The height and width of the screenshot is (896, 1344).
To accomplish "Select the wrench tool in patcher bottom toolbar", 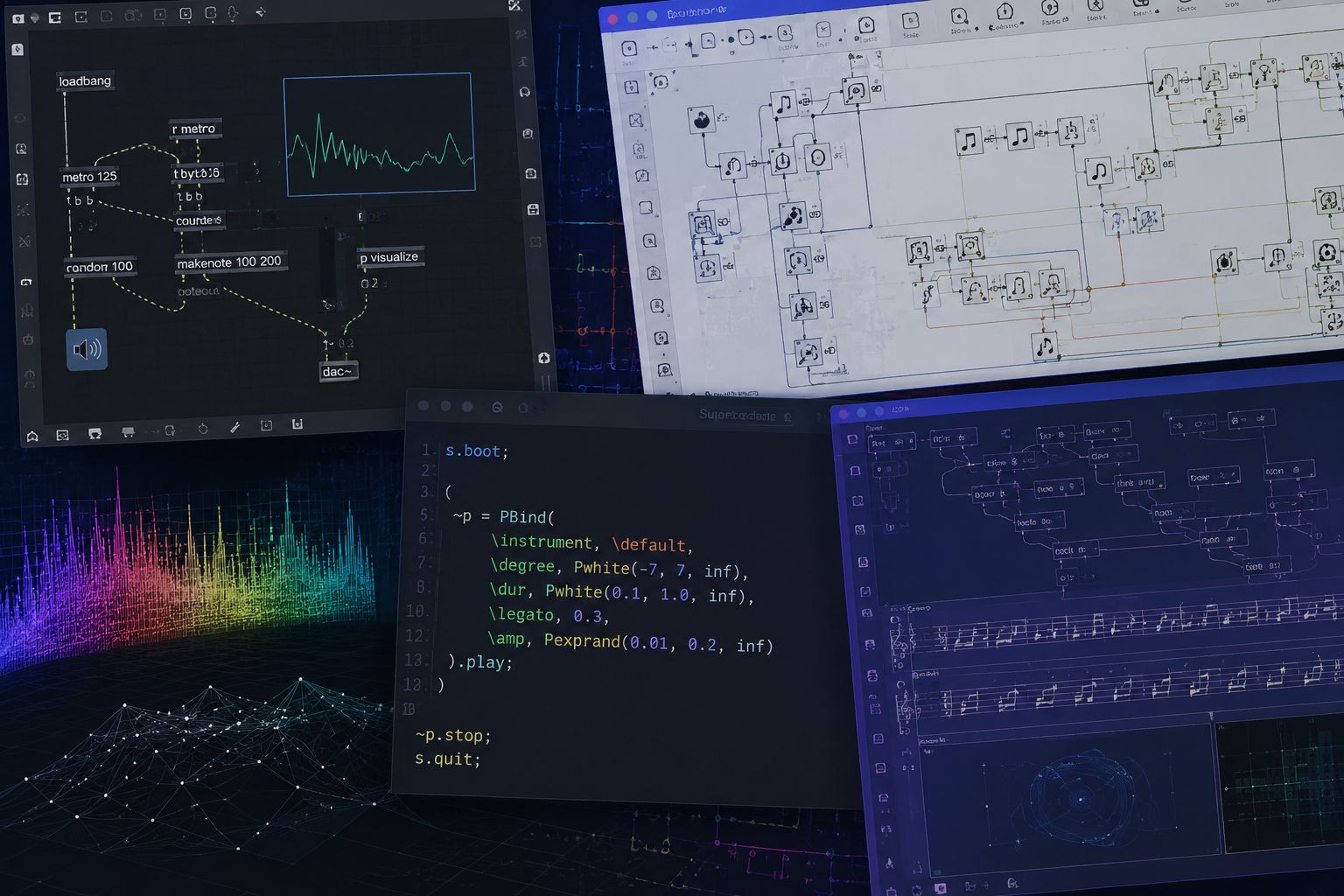I will coord(234,427).
